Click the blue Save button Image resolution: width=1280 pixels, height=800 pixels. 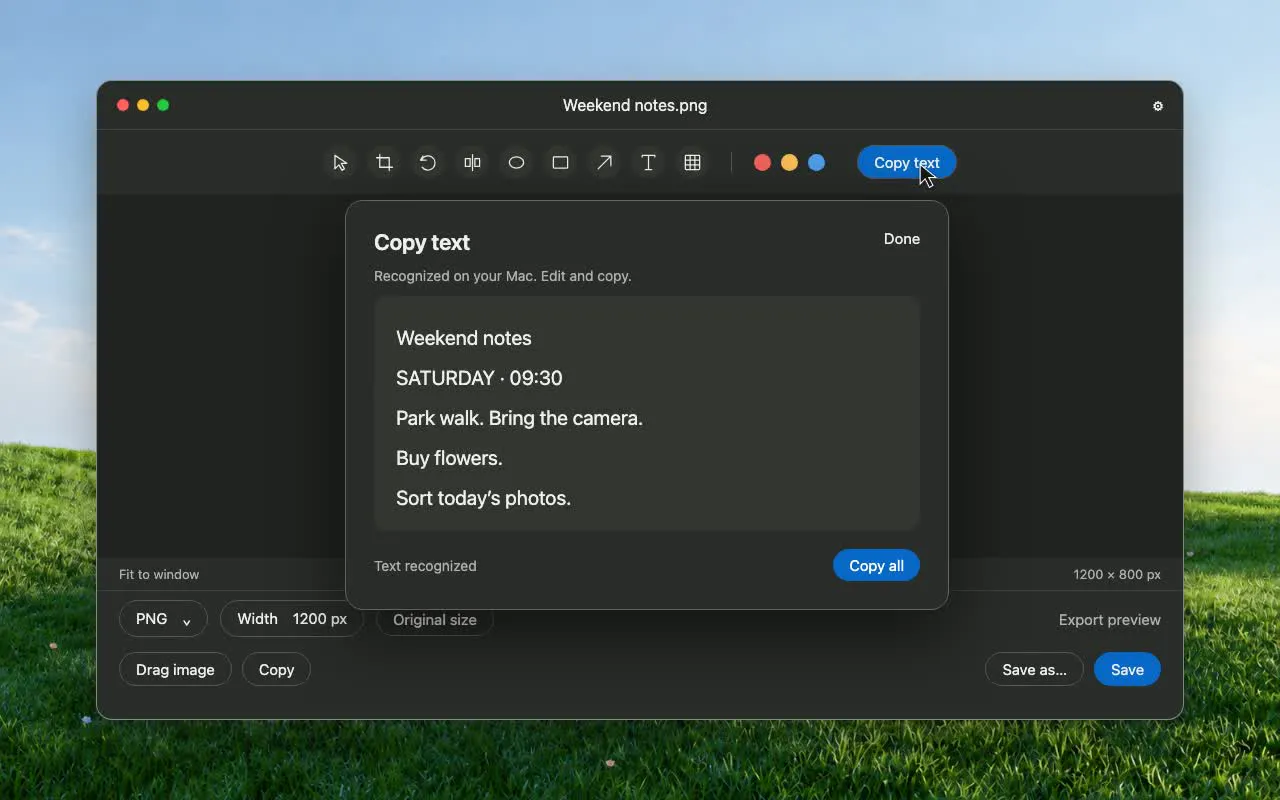(1127, 670)
